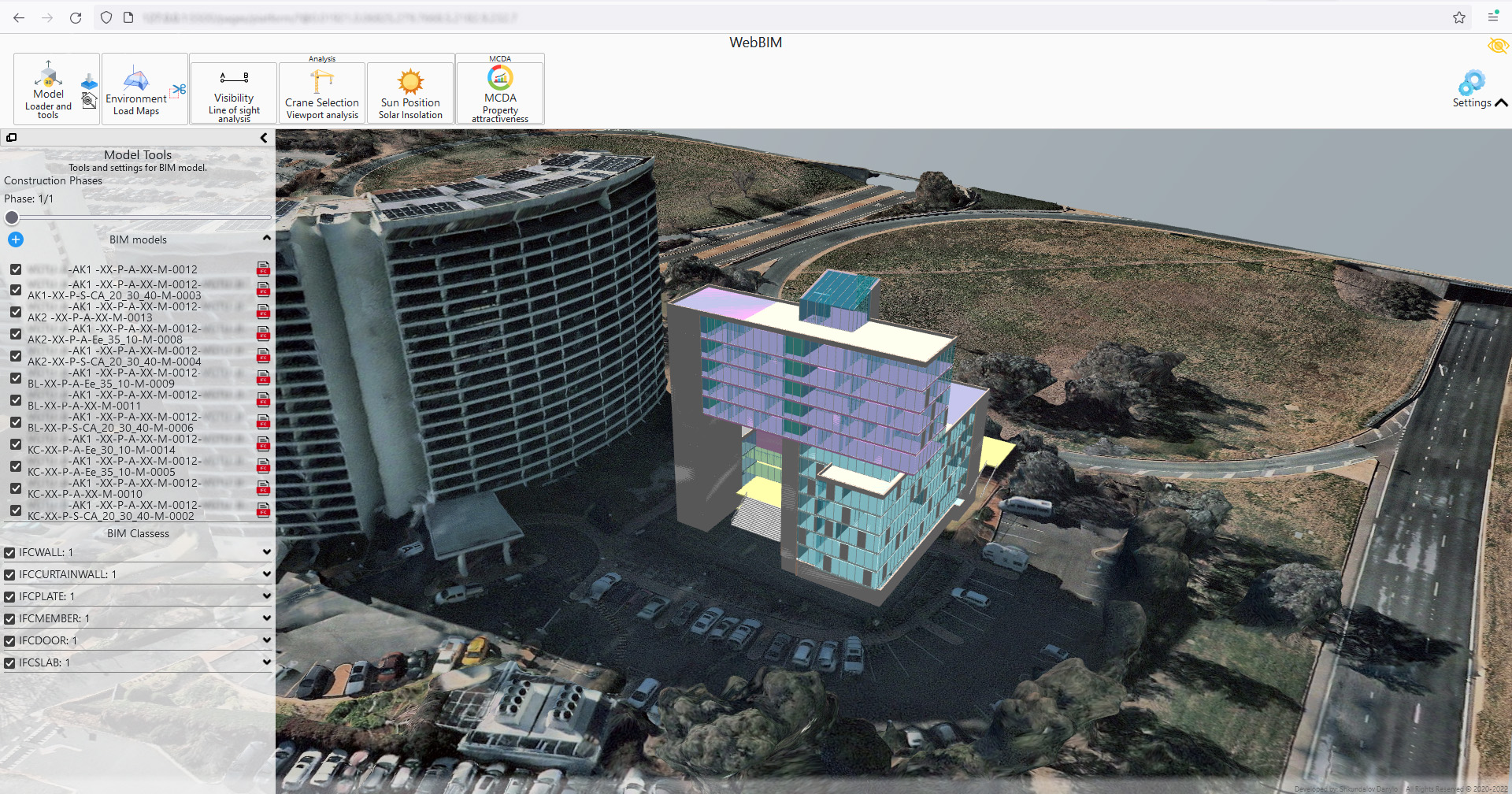Click the Construction Phases slider handle
The height and width of the screenshot is (794, 1512).
click(12, 217)
